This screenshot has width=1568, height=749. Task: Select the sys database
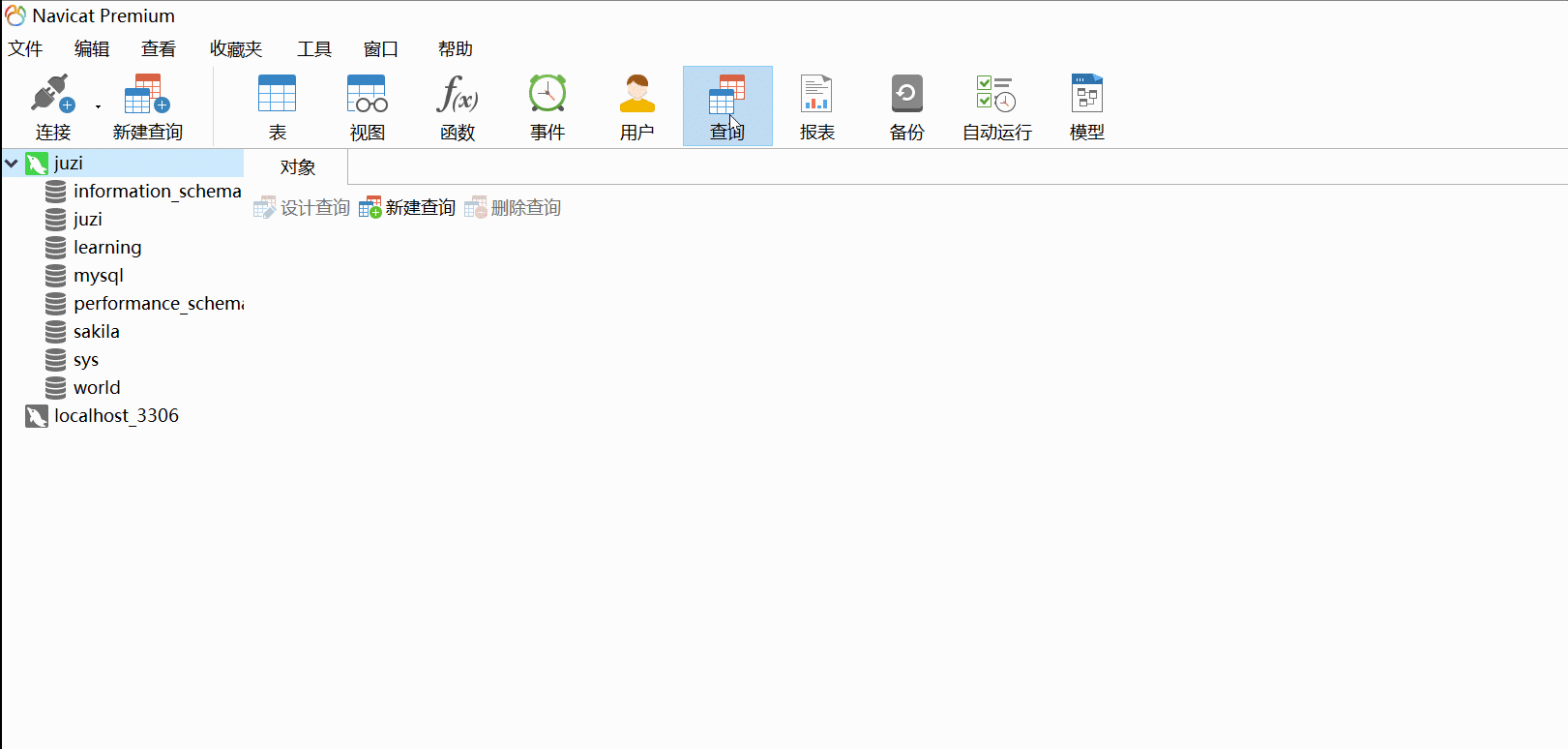(x=86, y=360)
